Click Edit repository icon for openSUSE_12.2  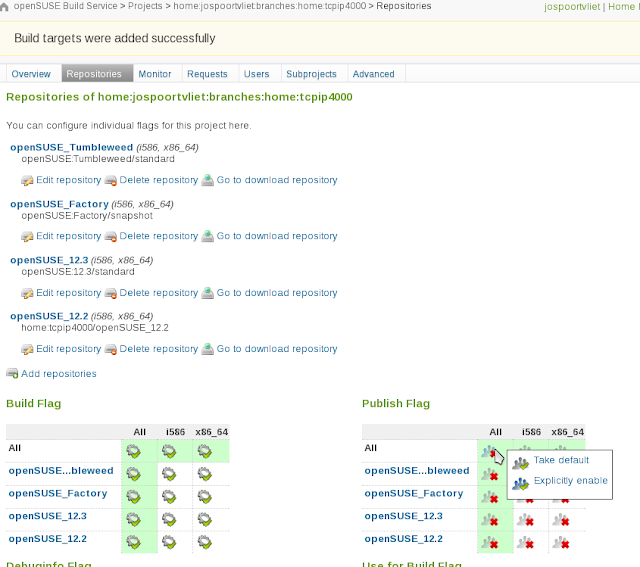pos(27,349)
